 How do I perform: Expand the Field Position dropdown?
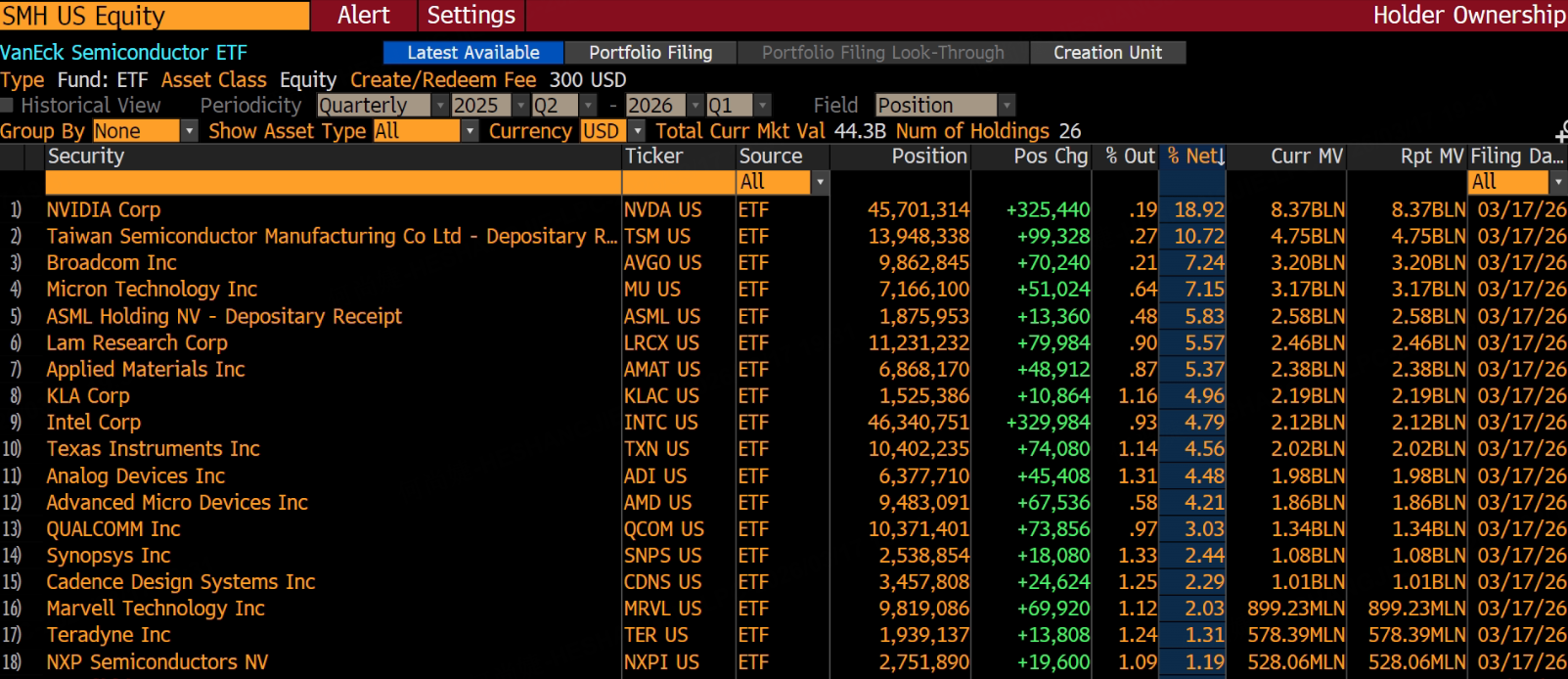pos(1007,106)
